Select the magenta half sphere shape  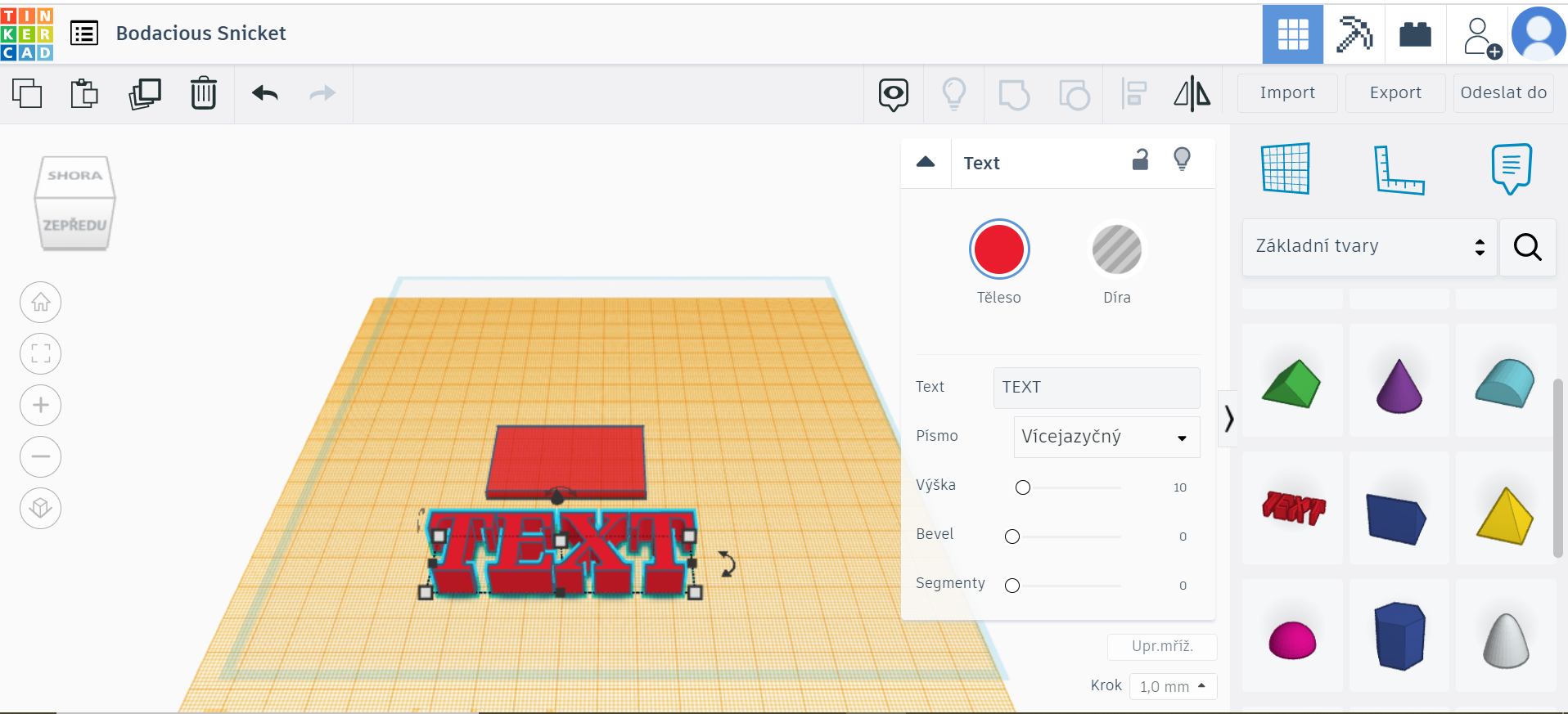tap(1292, 640)
